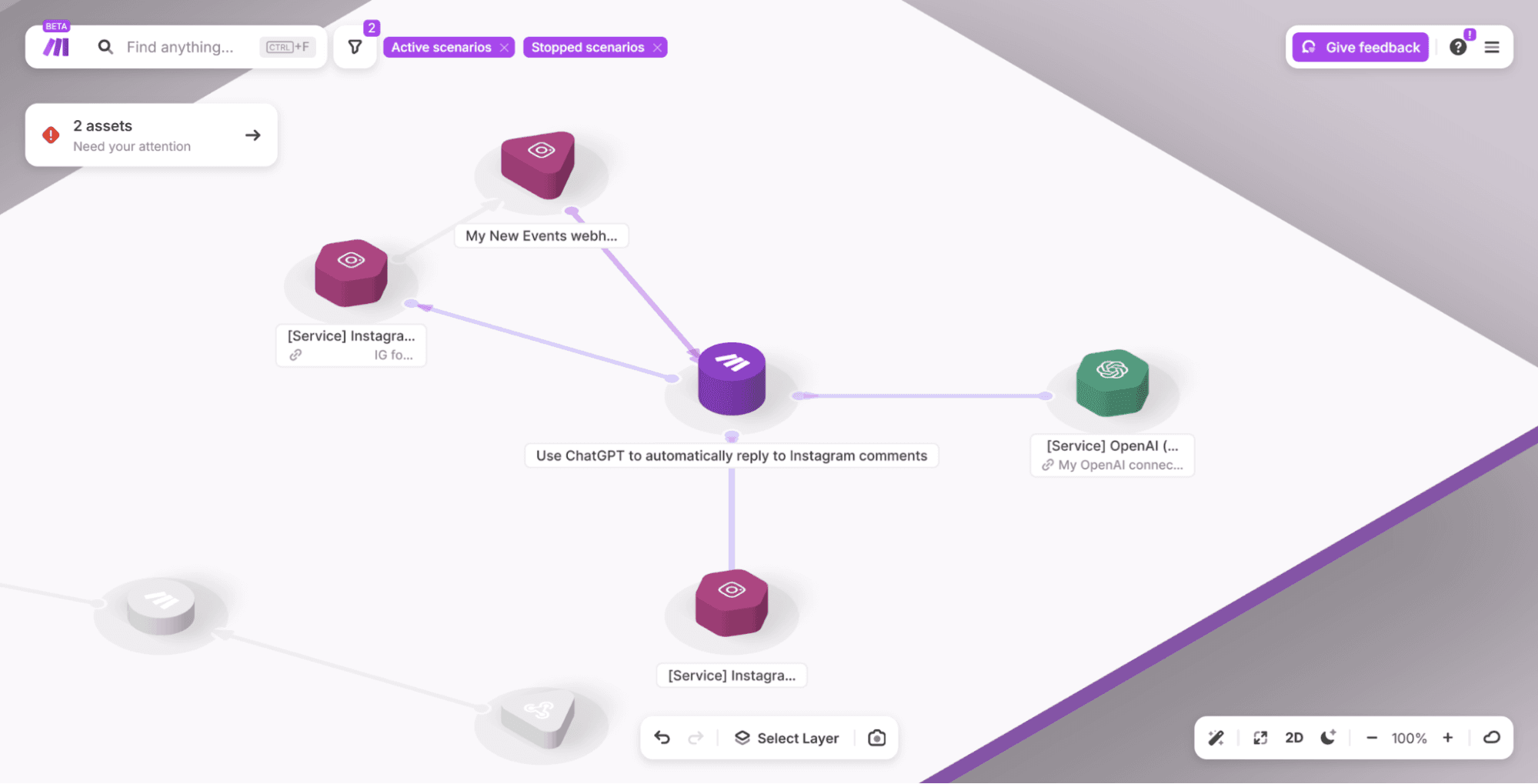Open the hamburger menu
The width and height of the screenshot is (1538, 784).
point(1492,47)
